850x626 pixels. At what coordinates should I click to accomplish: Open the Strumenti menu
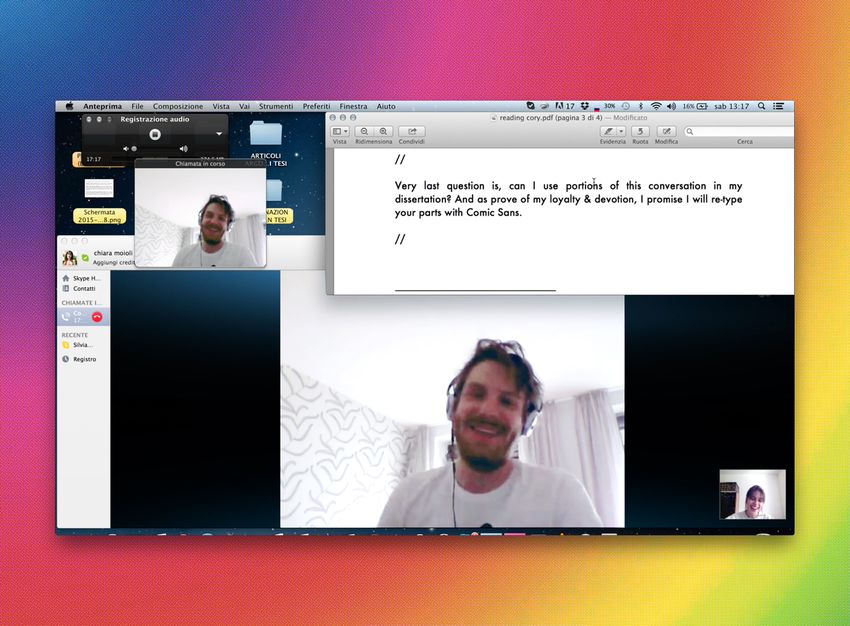276,106
